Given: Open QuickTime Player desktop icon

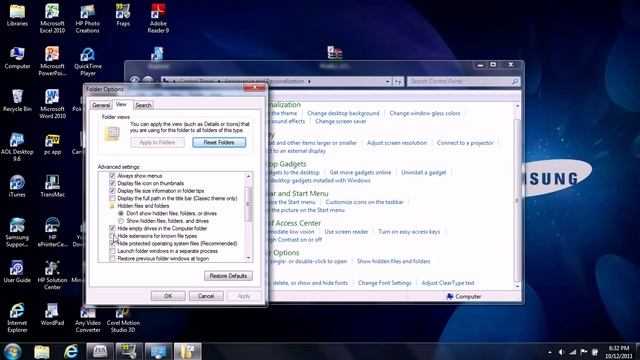Looking at the screenshot, I should pyautogui.click(x=87, y=61).
